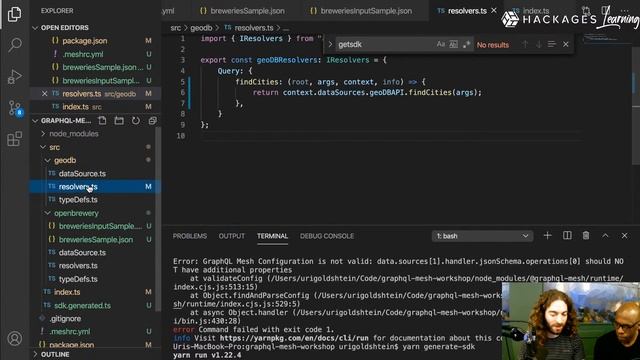640x360 pixels.
Task: Open breweriesSample.json under openbrewery folder
Action: (x=96, y=239)
